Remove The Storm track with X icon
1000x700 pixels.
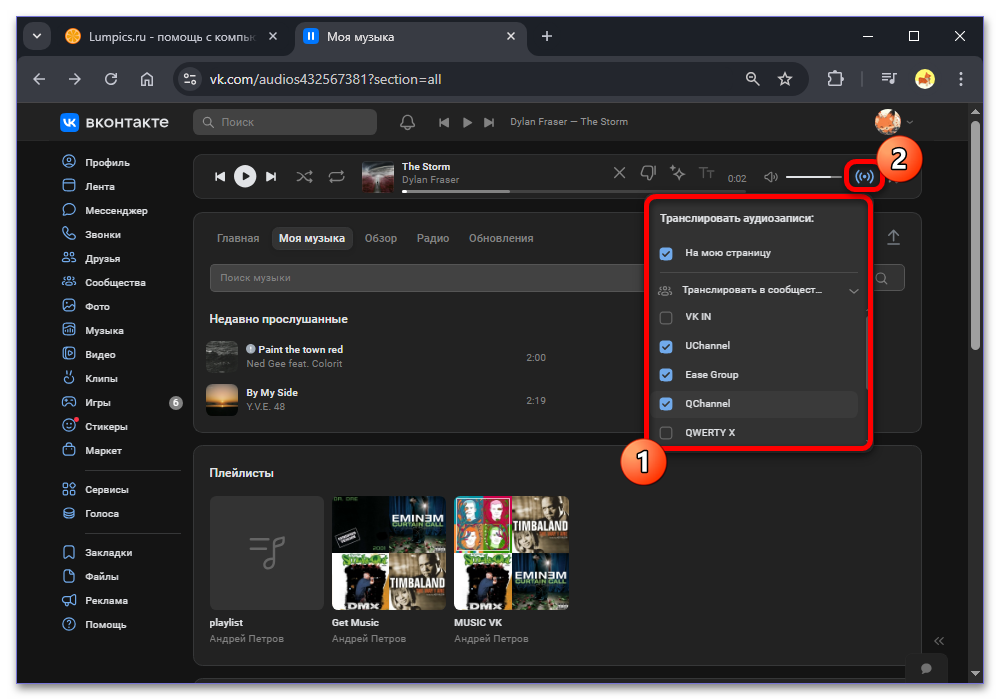click(x=619, y=173)
